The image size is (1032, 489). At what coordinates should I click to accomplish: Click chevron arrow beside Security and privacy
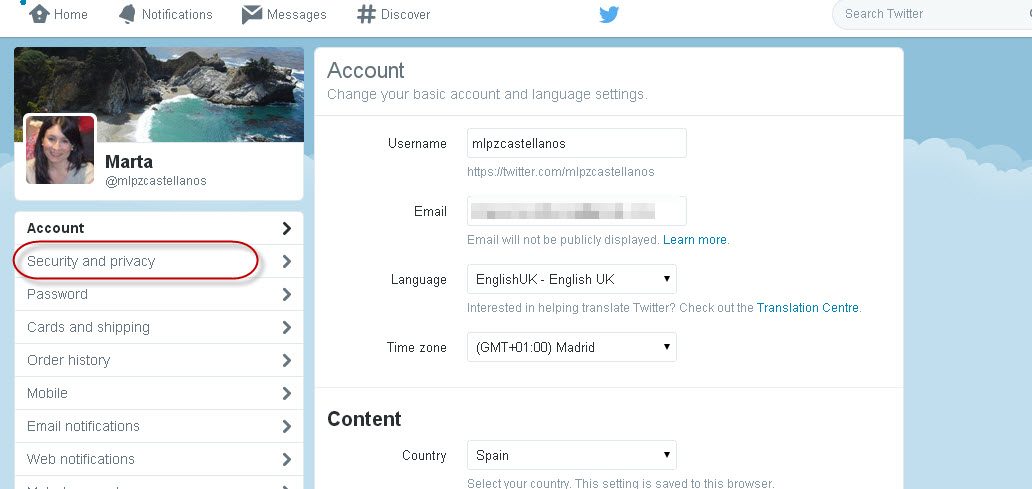tap(286, 261)
